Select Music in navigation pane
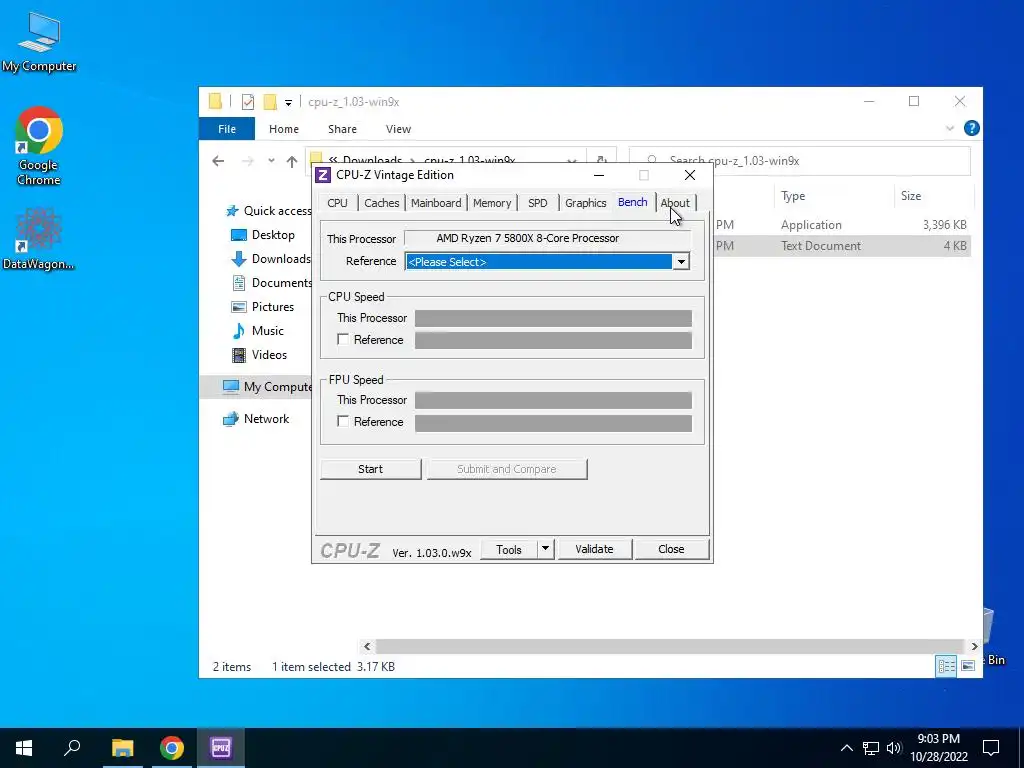This screenshot has width=1024, height=768. tap(258, 331)
